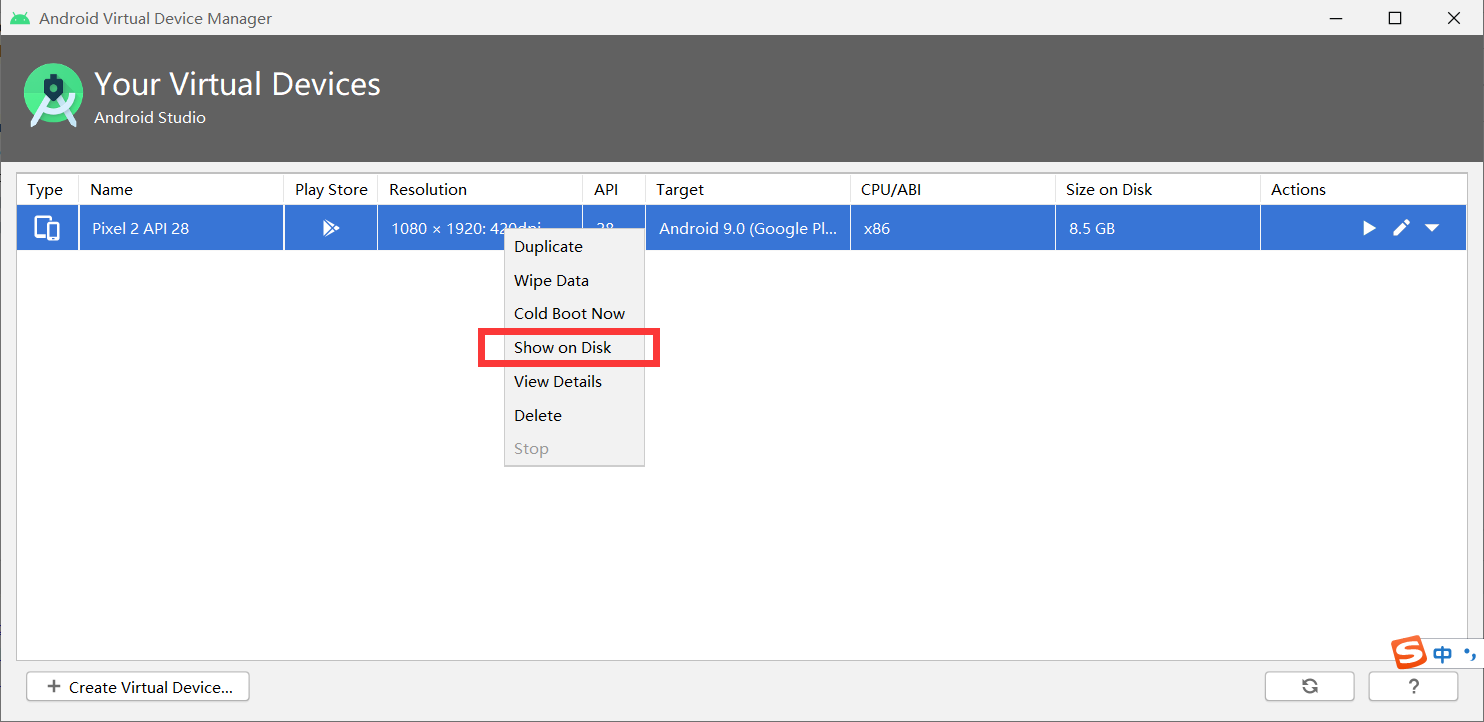This screenshot has width=1484, height=722.
Task: Expand the Actions dropdown arrow
Action: click(1432, 228)
